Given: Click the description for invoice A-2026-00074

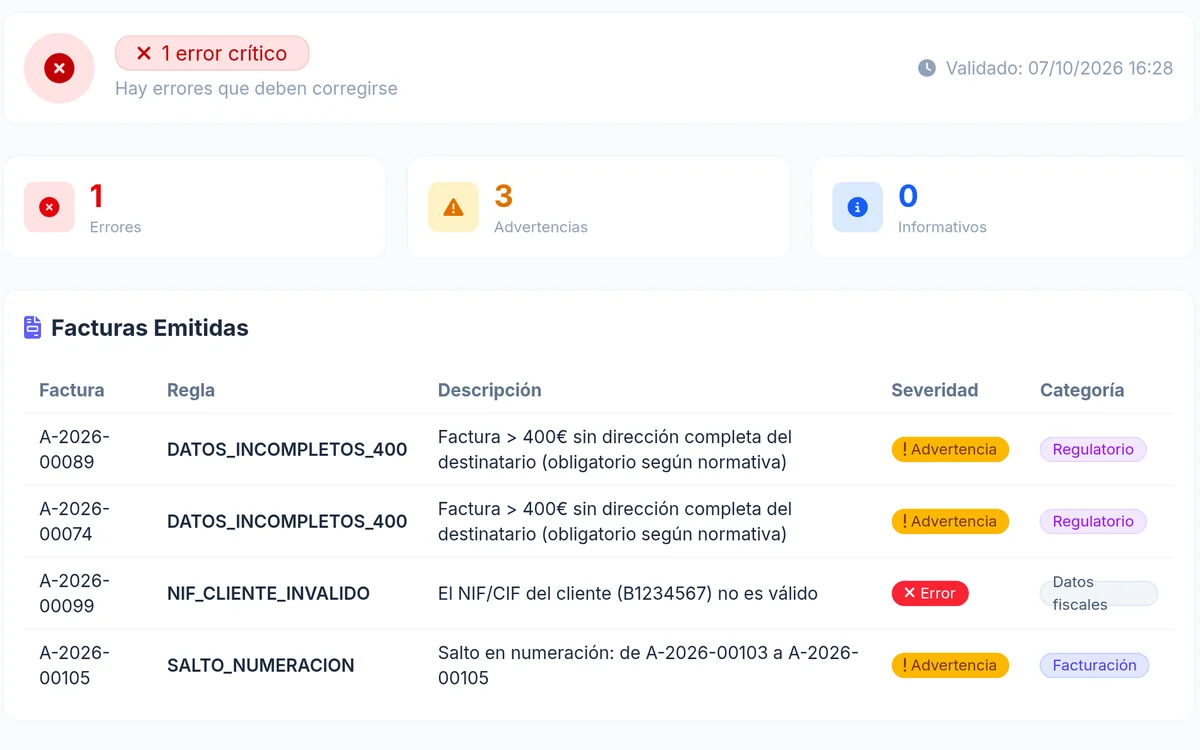Looking at the screenshot, I should point(615,522).
